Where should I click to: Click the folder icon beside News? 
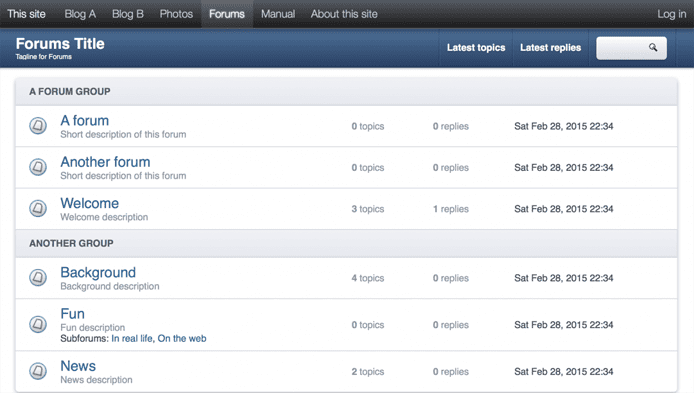pyautogui.click(x=38, y=371)
